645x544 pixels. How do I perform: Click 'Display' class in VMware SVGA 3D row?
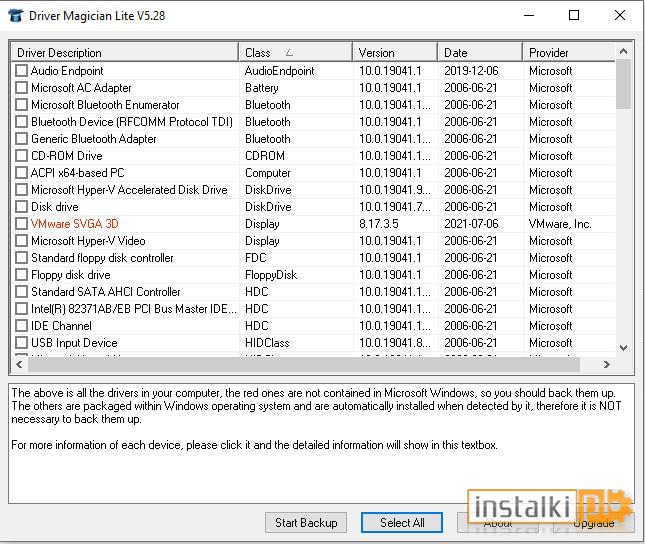[x=262, y=224]
